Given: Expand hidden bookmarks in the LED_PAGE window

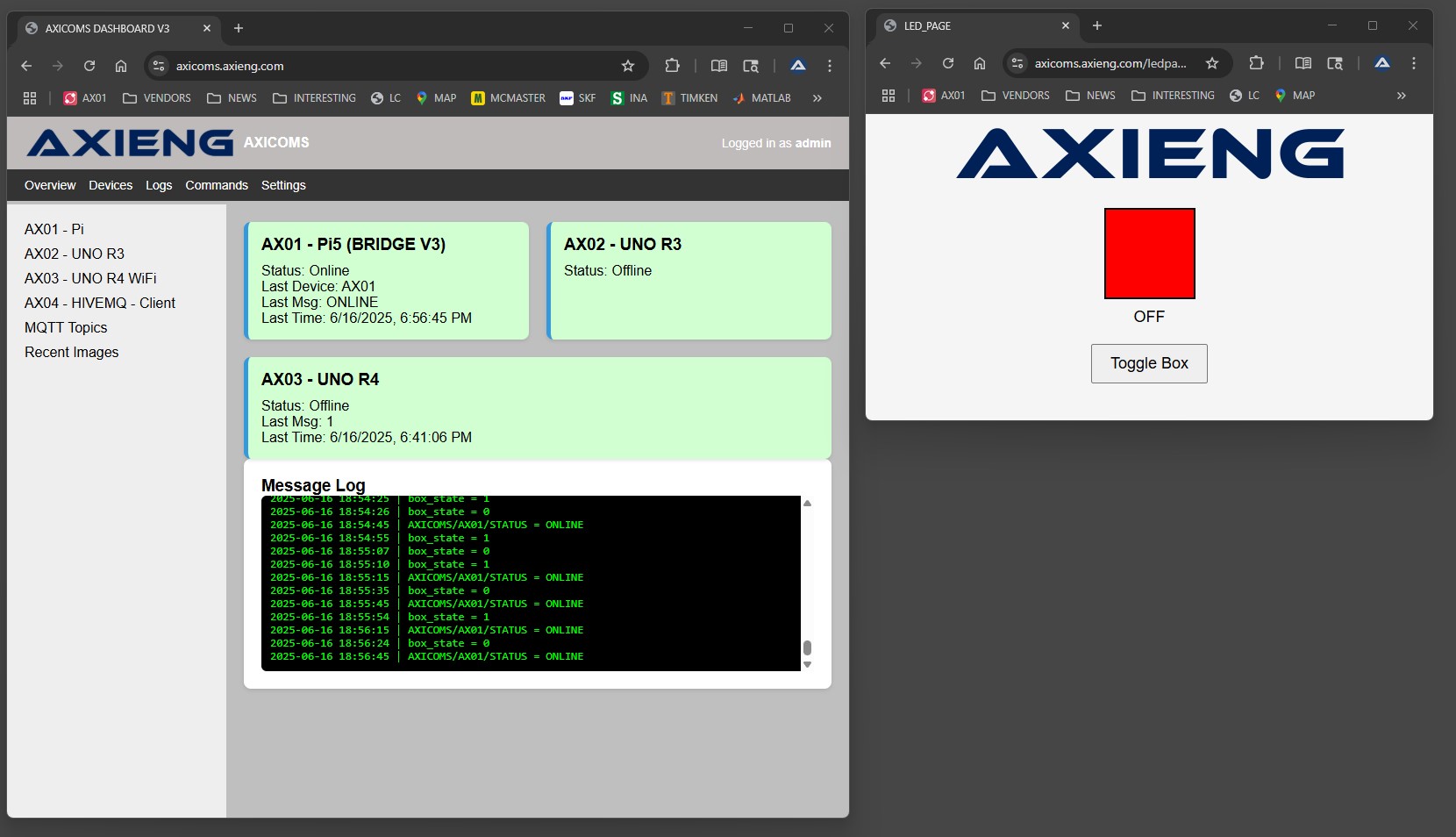Looking at the screenshot, I should click(1401, 96).
